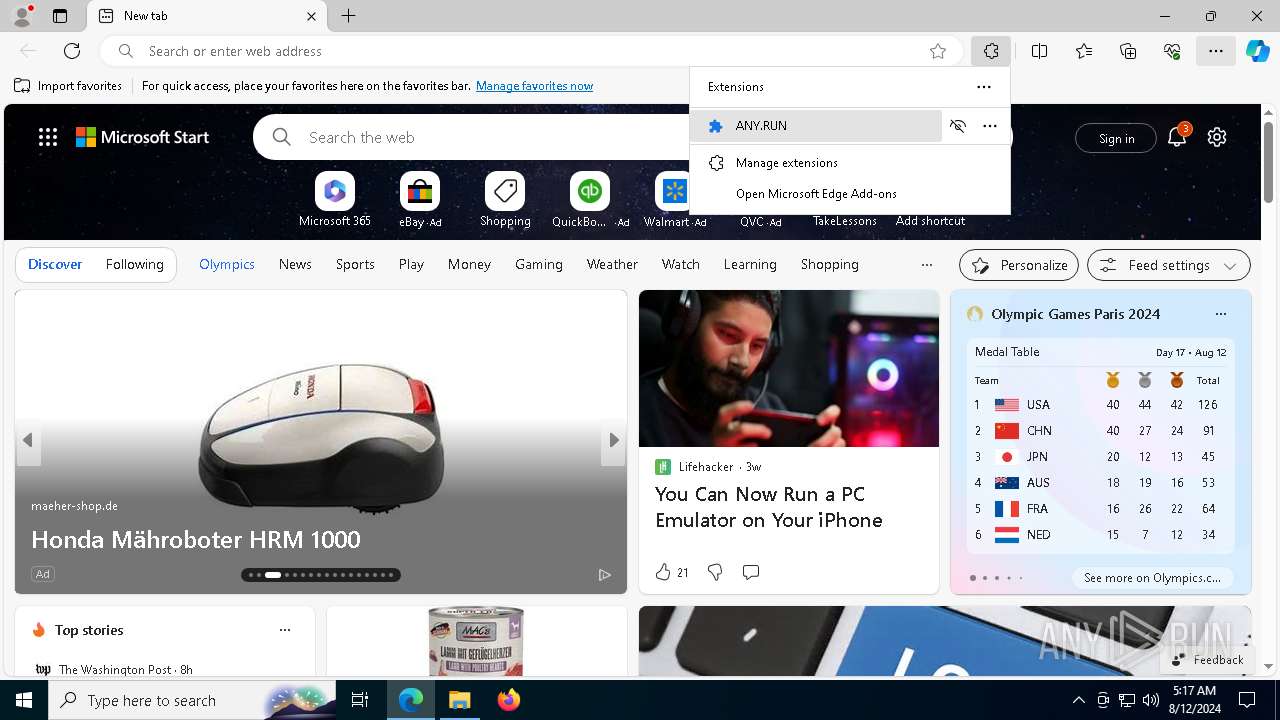Toggle split screen view icon

(1039, 51)
